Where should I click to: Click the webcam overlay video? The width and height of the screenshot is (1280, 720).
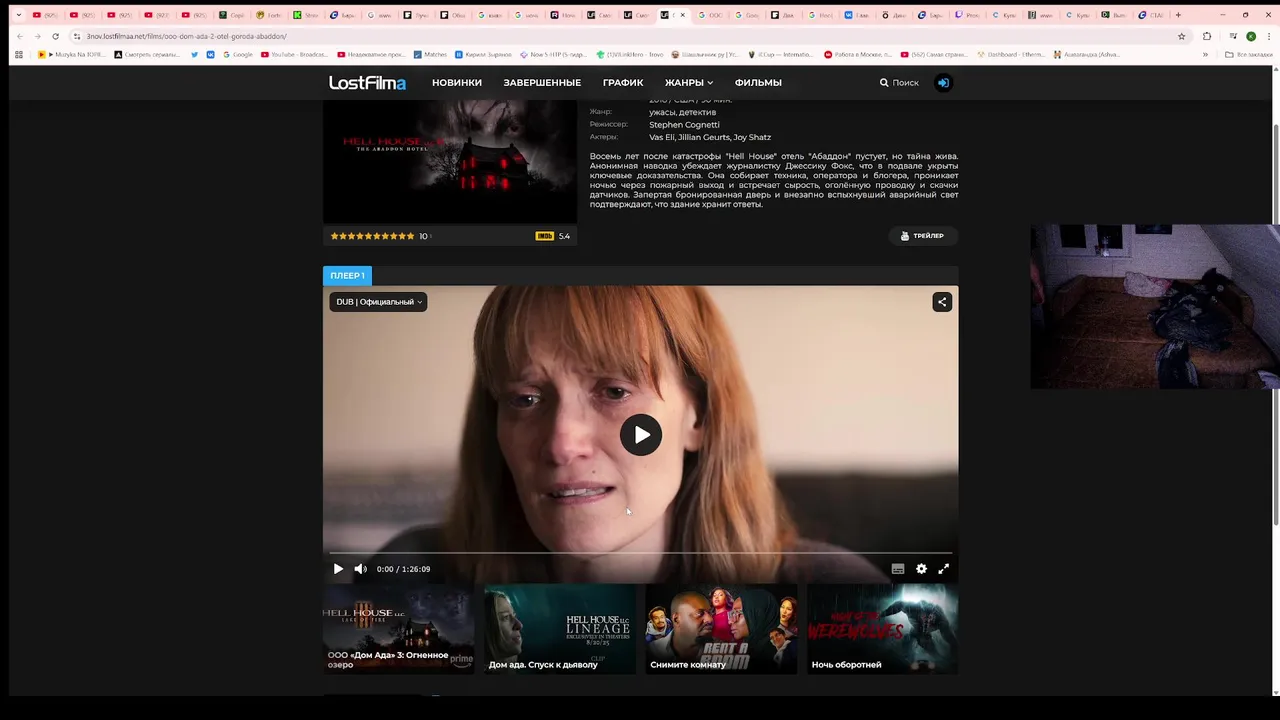1155,306
